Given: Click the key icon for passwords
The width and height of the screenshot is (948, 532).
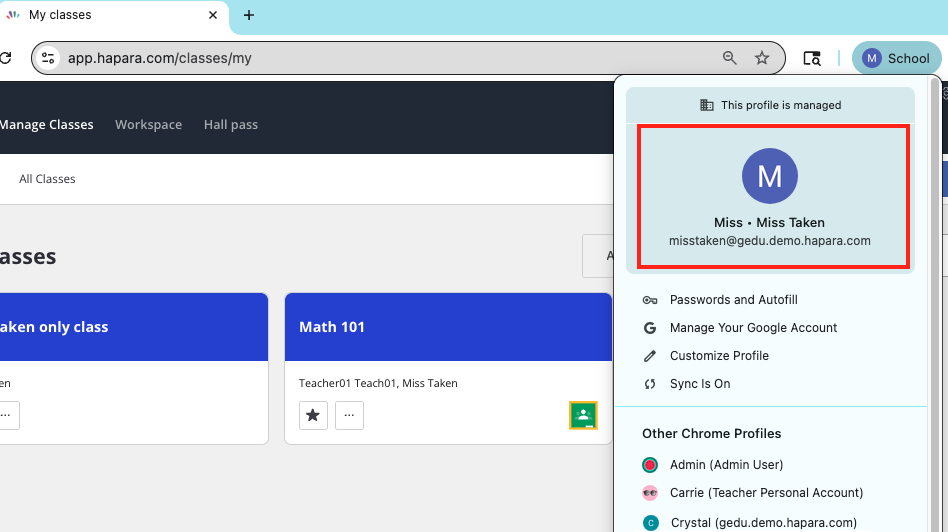Looking at the screenshot, I should coord(650,300).
